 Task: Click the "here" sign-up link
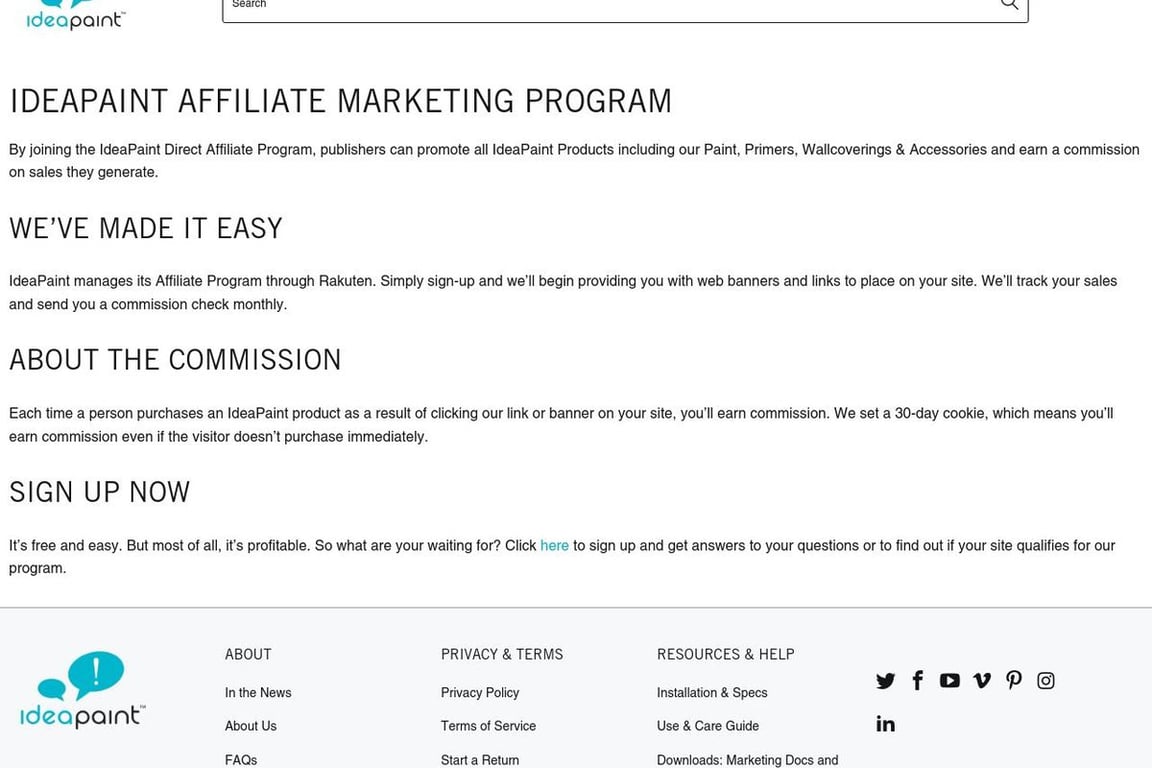click(554, 546)
